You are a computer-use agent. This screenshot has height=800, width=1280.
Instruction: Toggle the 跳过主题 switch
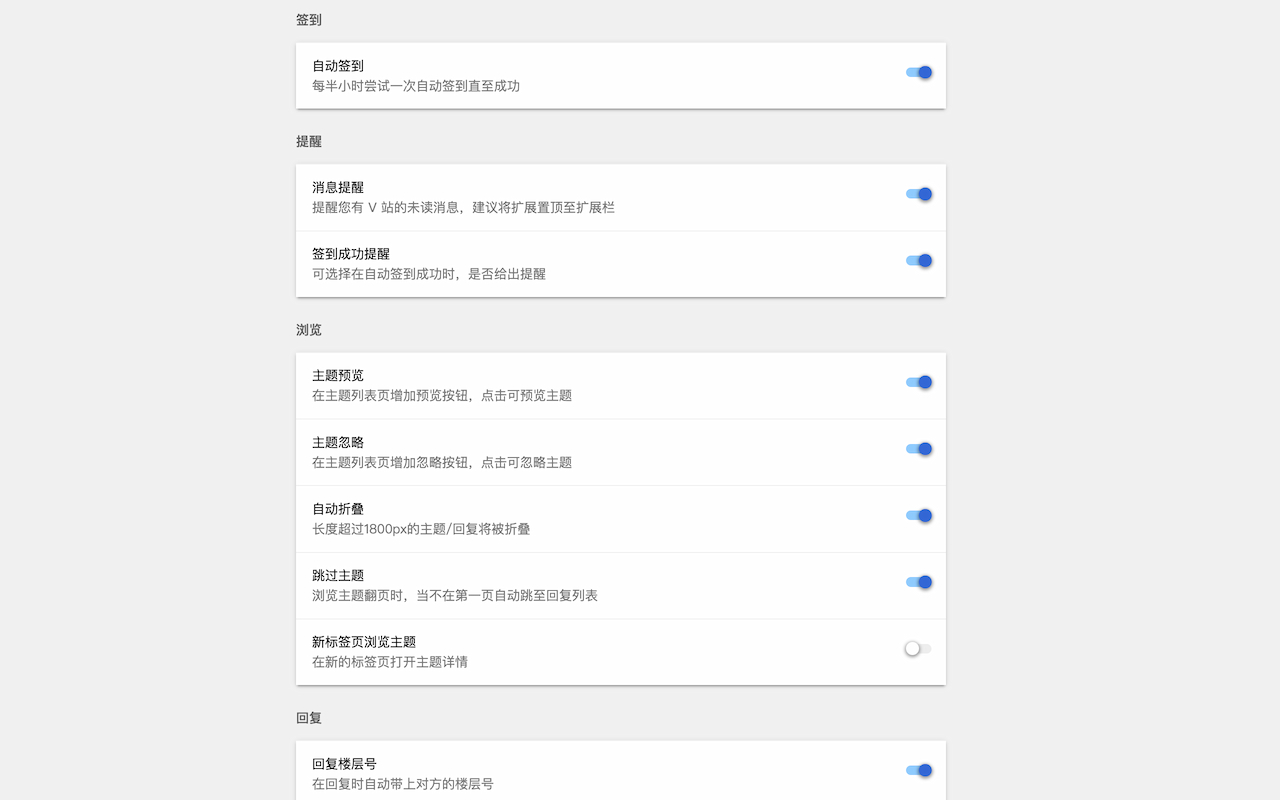click(919, 582)
